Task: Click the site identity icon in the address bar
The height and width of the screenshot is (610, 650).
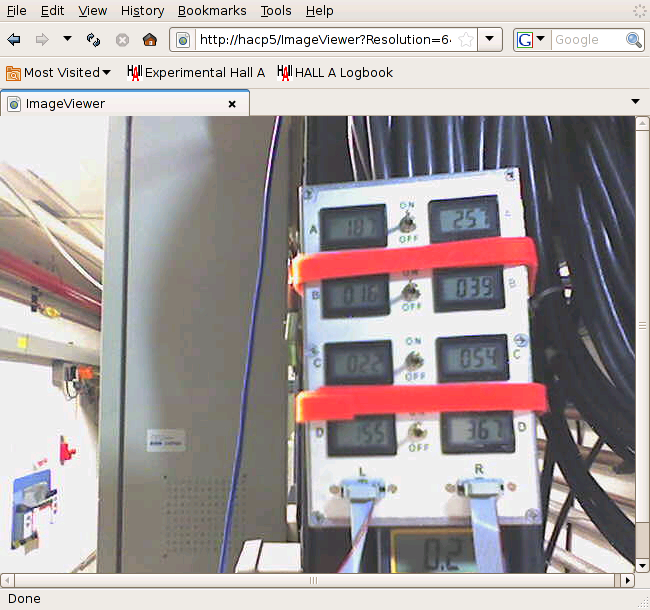Action: click(x=183, y=40)
